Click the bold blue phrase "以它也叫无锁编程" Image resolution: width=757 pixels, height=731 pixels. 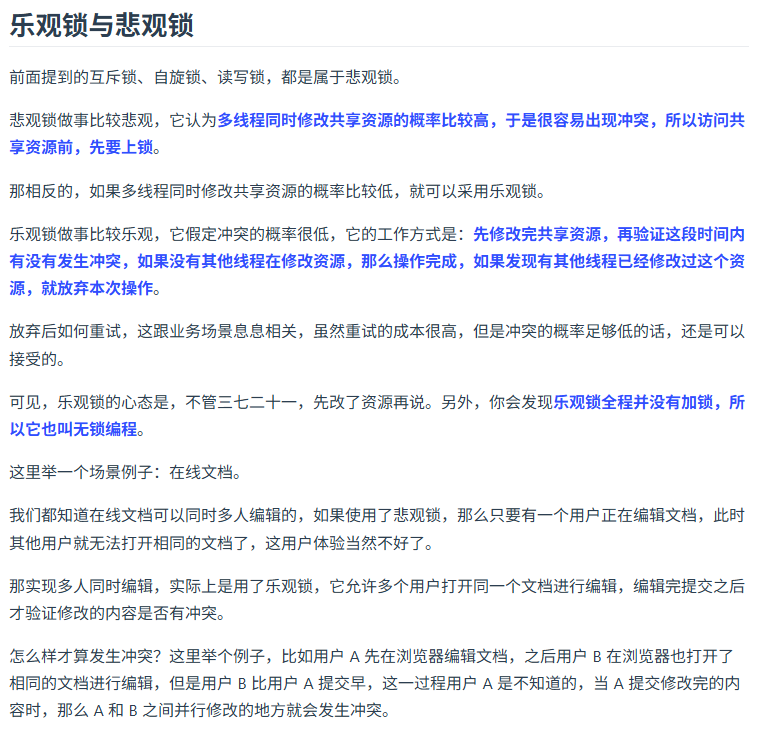(73, 429)
